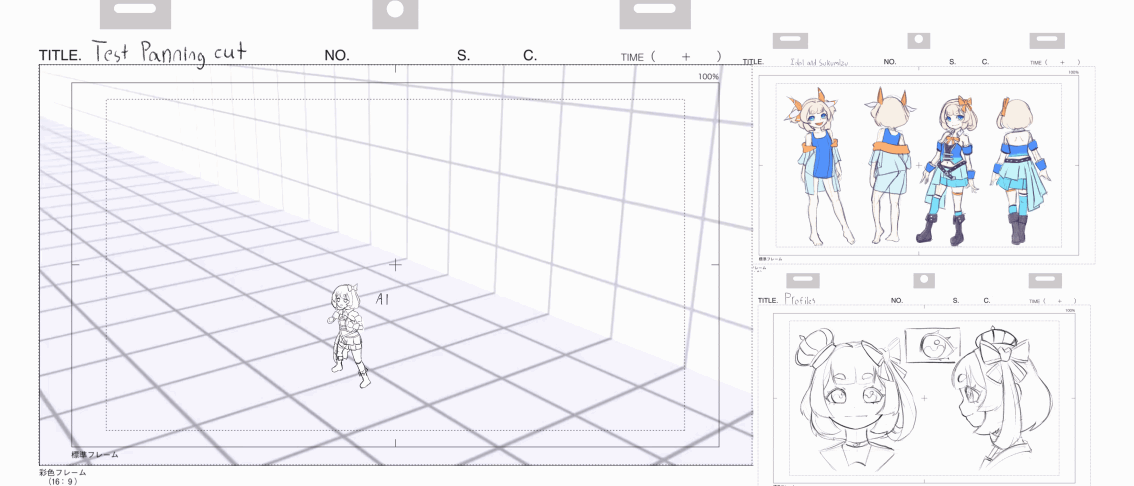Click the handwritten 'Test Panning cut' title
The height and width of the screenshot is (486, 1134).
169,53
